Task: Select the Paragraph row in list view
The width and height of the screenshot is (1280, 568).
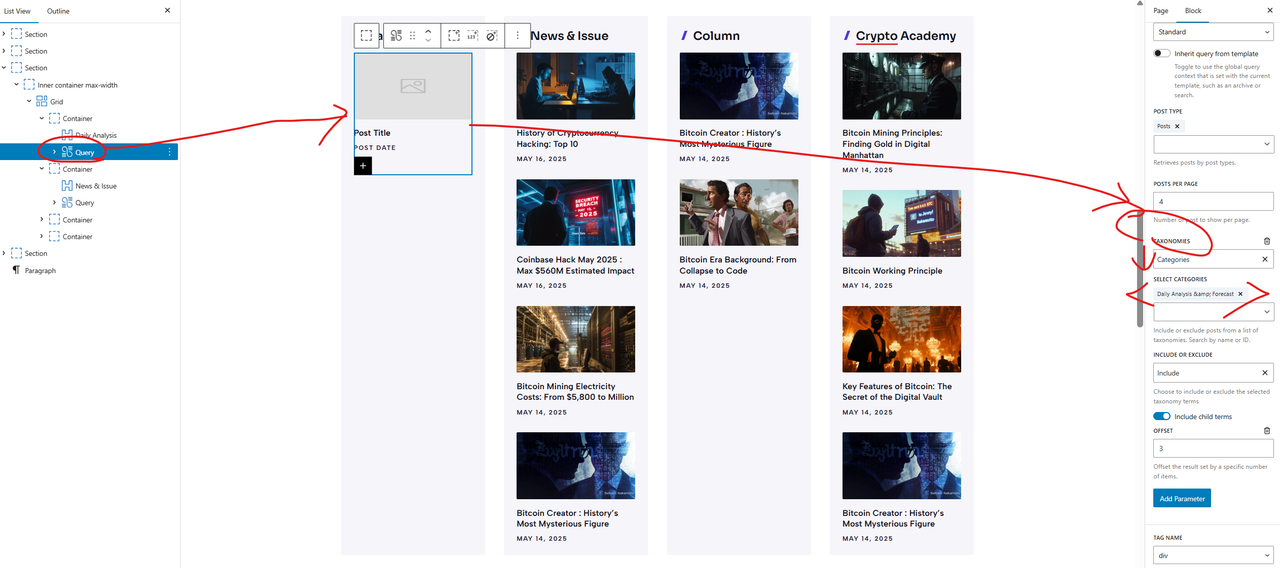Action: point(89,270)
